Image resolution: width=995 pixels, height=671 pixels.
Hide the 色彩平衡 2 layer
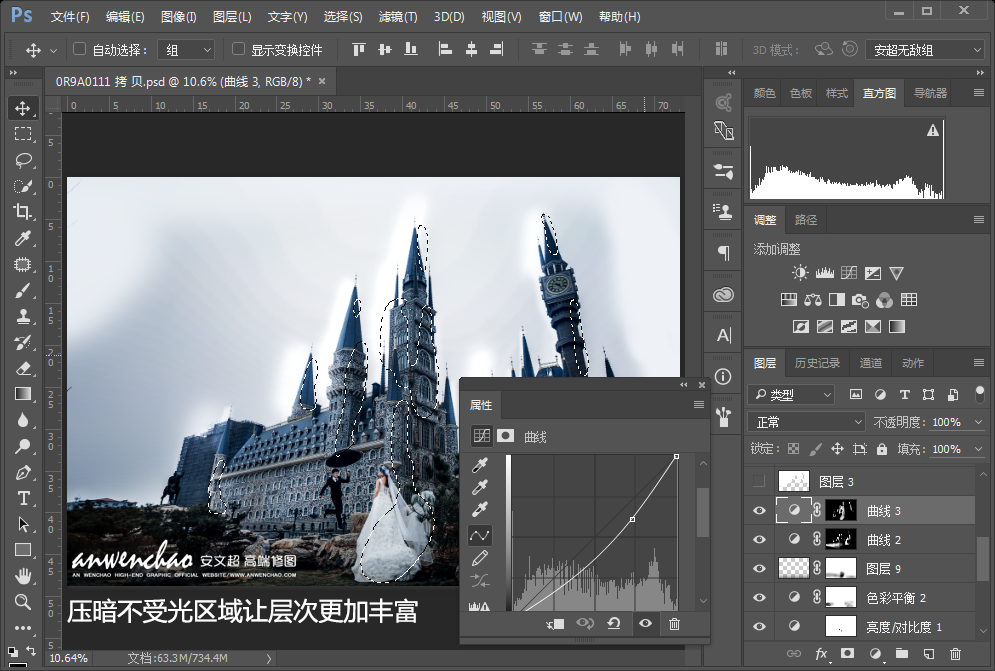(x=759, y=597)
